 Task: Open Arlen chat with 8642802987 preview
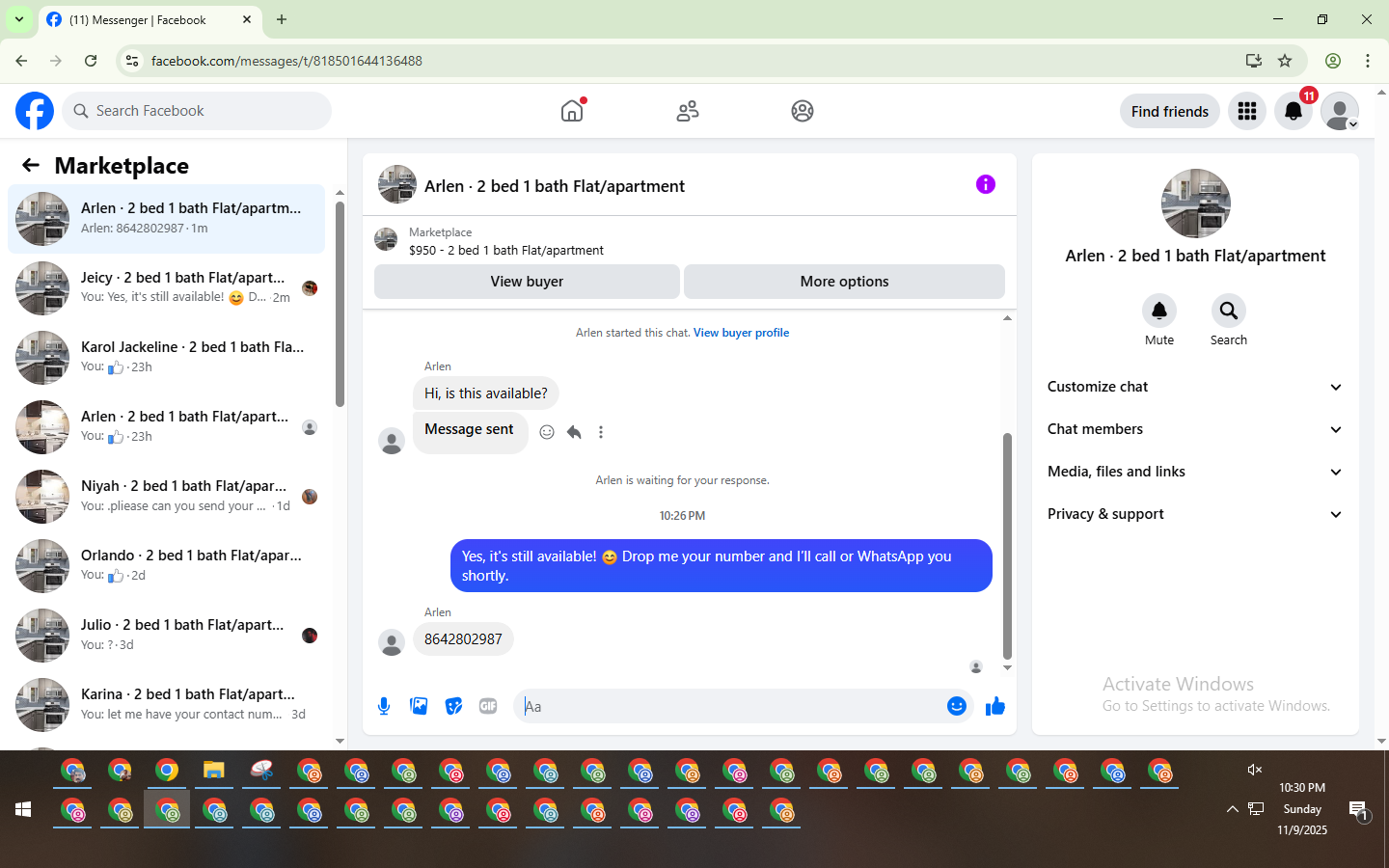[x=166, y=219]
